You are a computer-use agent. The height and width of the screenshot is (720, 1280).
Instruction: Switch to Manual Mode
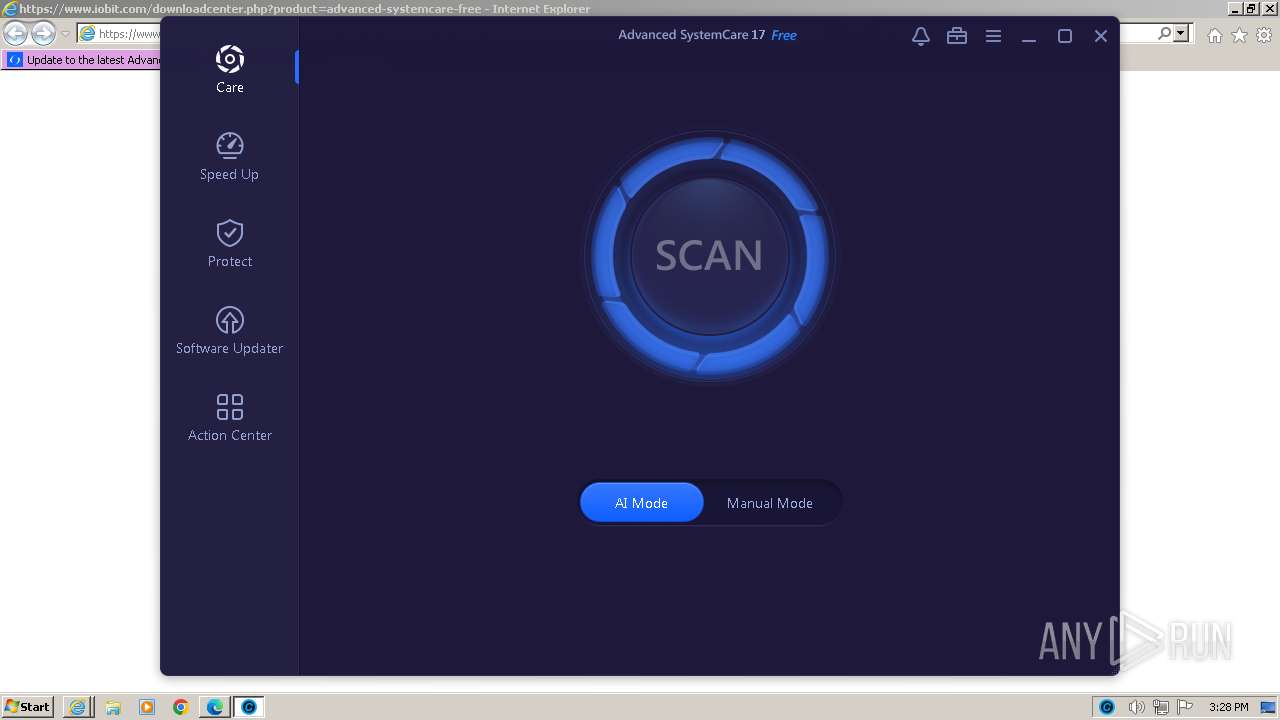[x=769, y=503]
